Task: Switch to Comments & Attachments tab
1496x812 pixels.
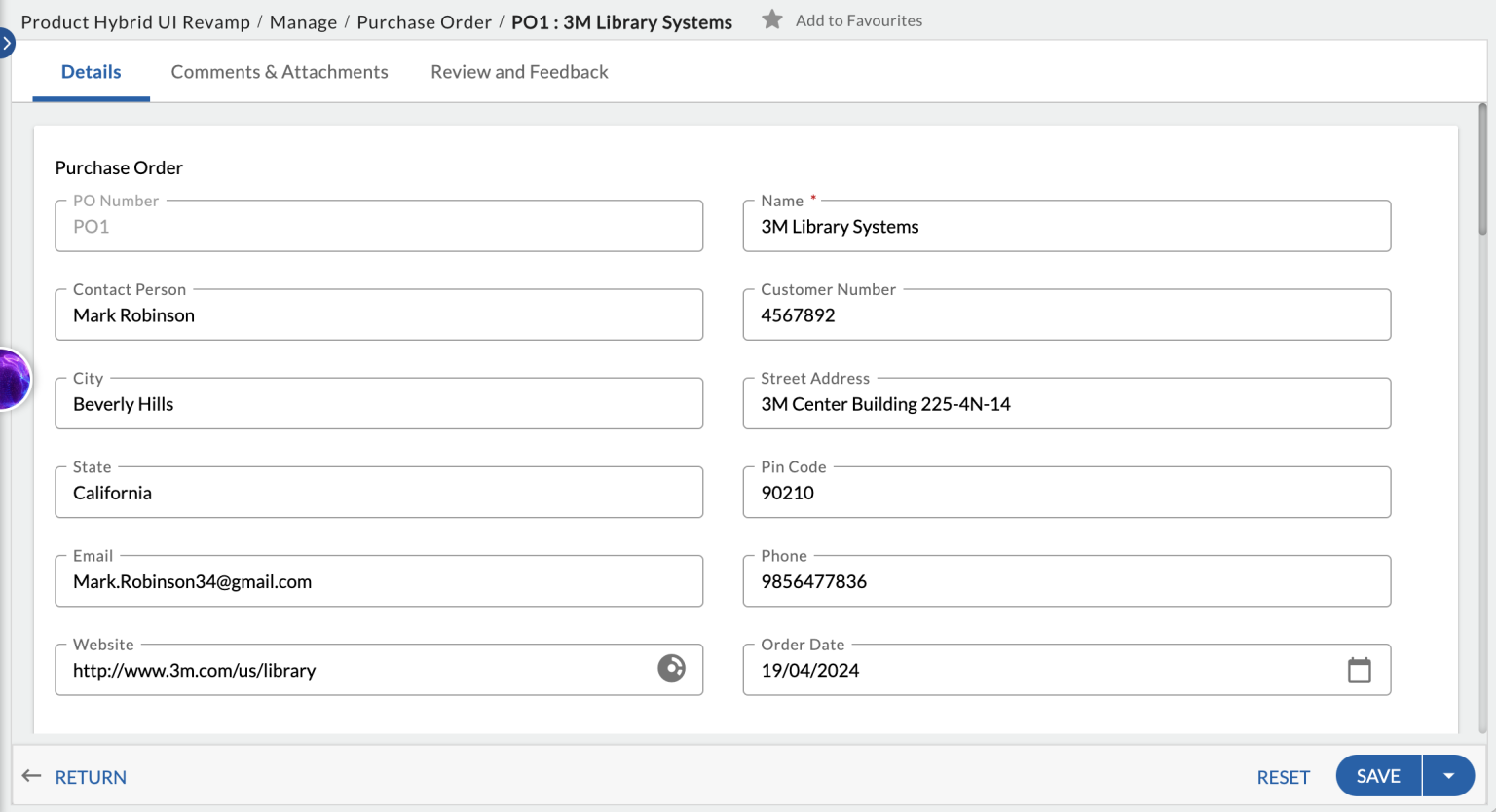Action: point(279,71)
